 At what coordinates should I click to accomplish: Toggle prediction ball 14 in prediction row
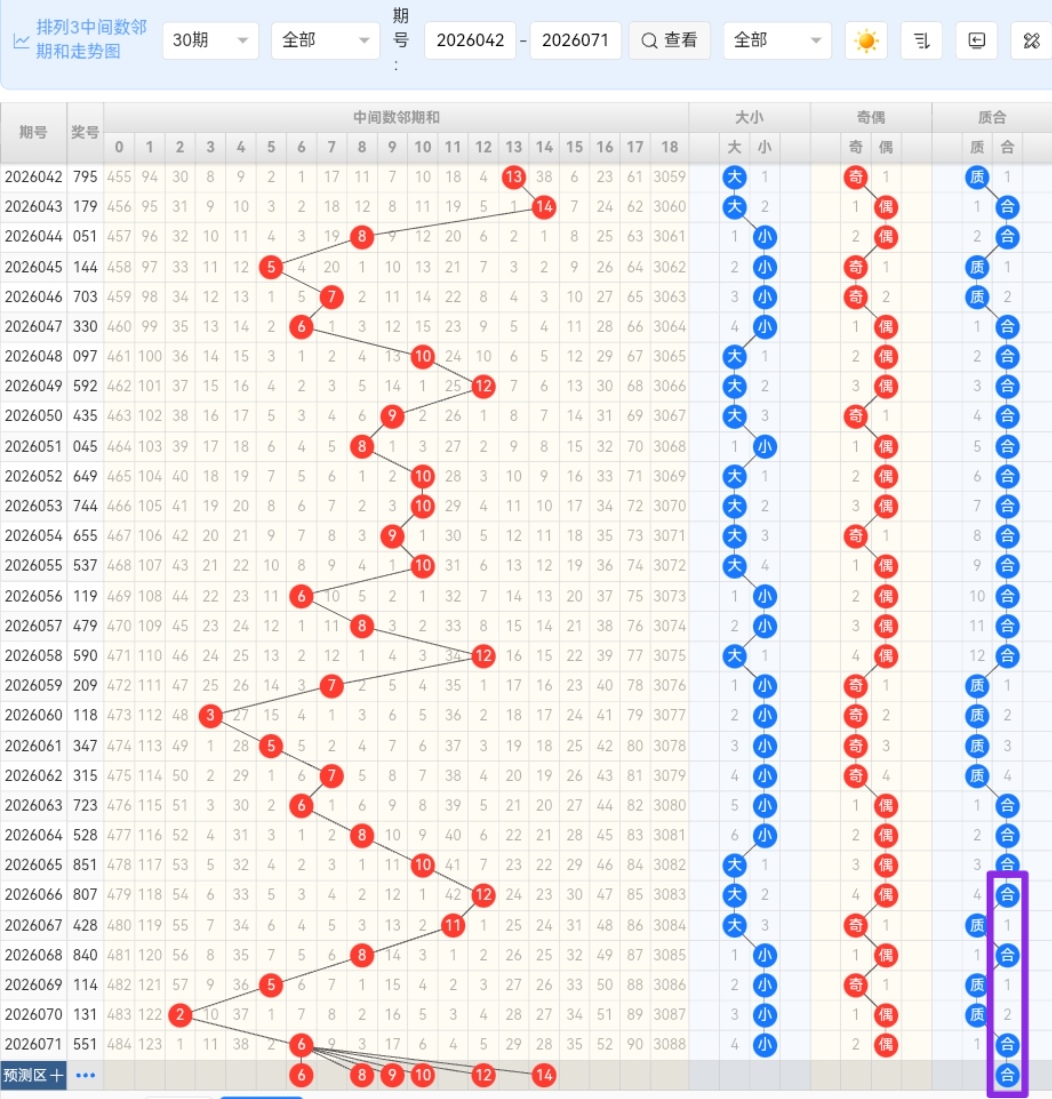[544, 1075]
